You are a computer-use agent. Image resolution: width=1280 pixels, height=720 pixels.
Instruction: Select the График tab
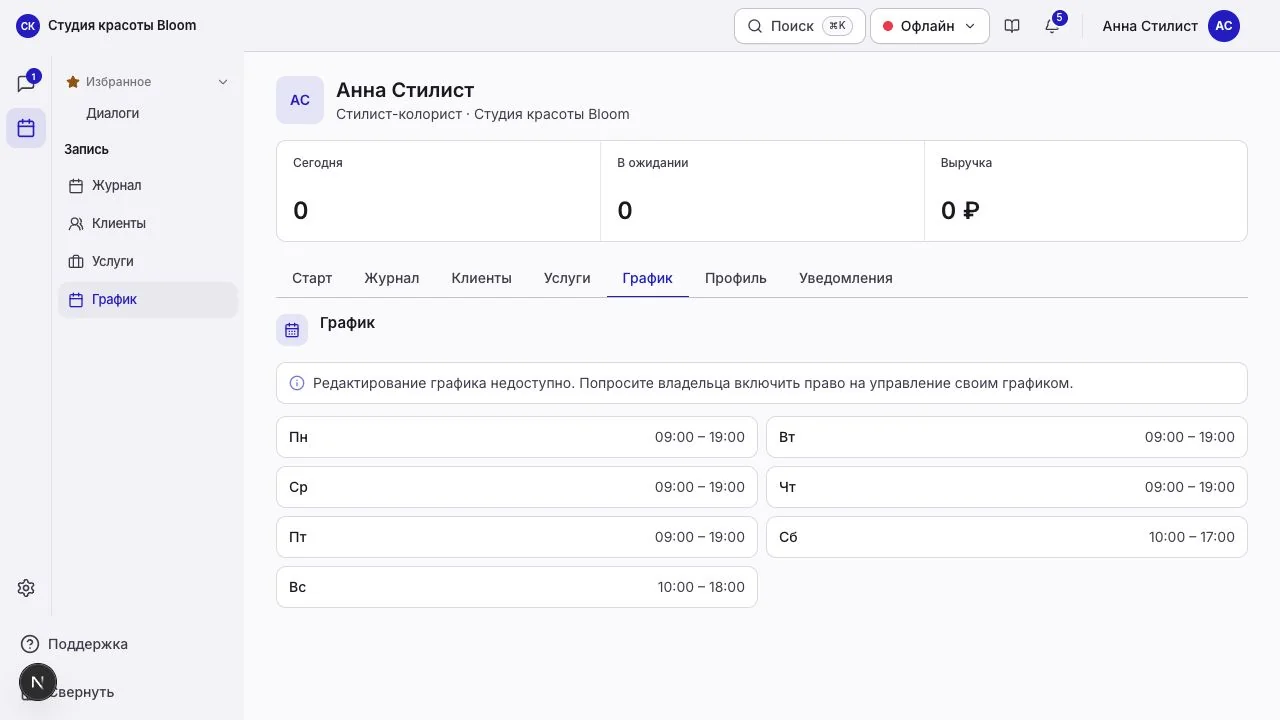(x=648, y=278)
